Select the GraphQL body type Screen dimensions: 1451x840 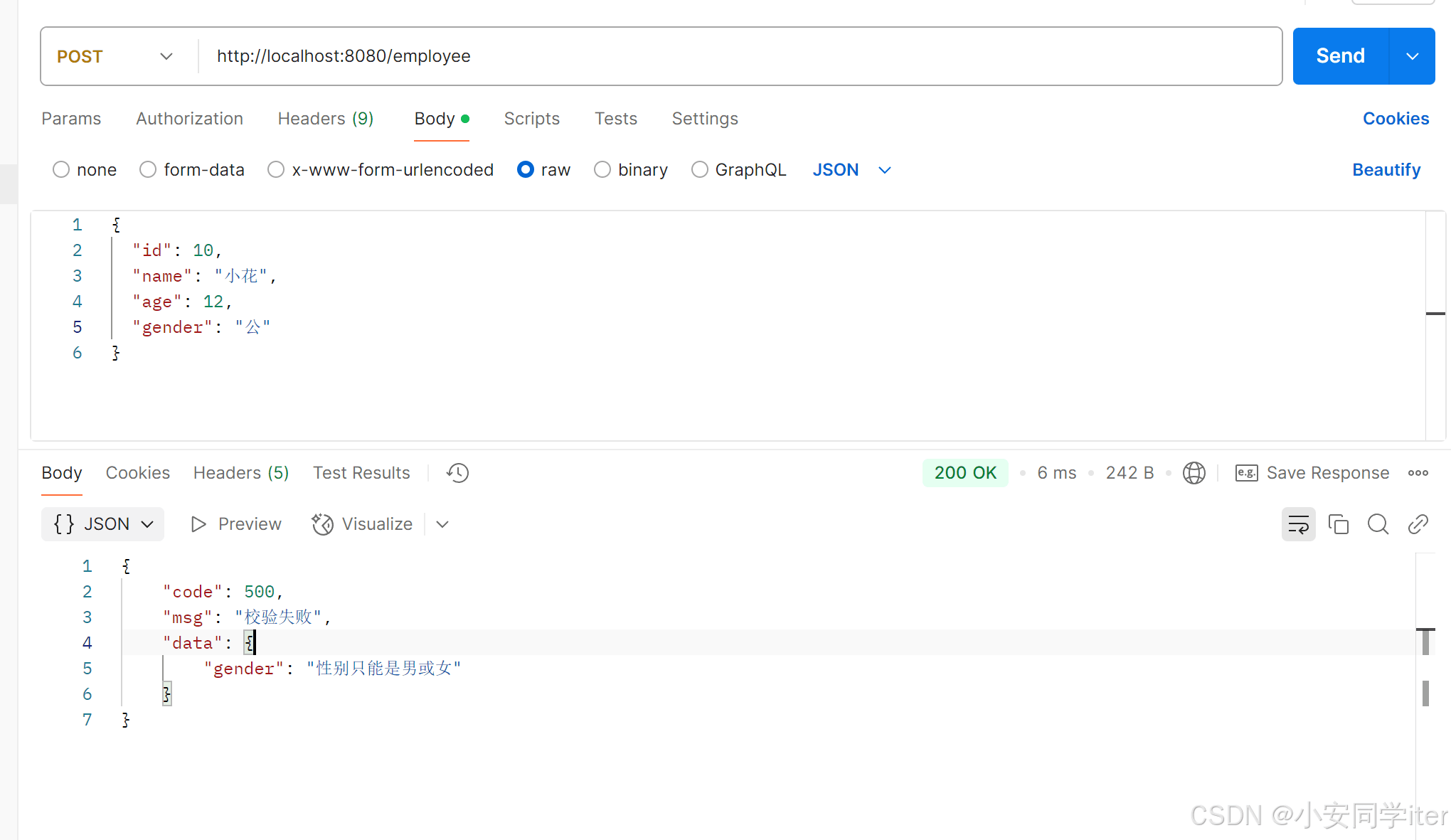pyautogui.click(x=739, y=170)
